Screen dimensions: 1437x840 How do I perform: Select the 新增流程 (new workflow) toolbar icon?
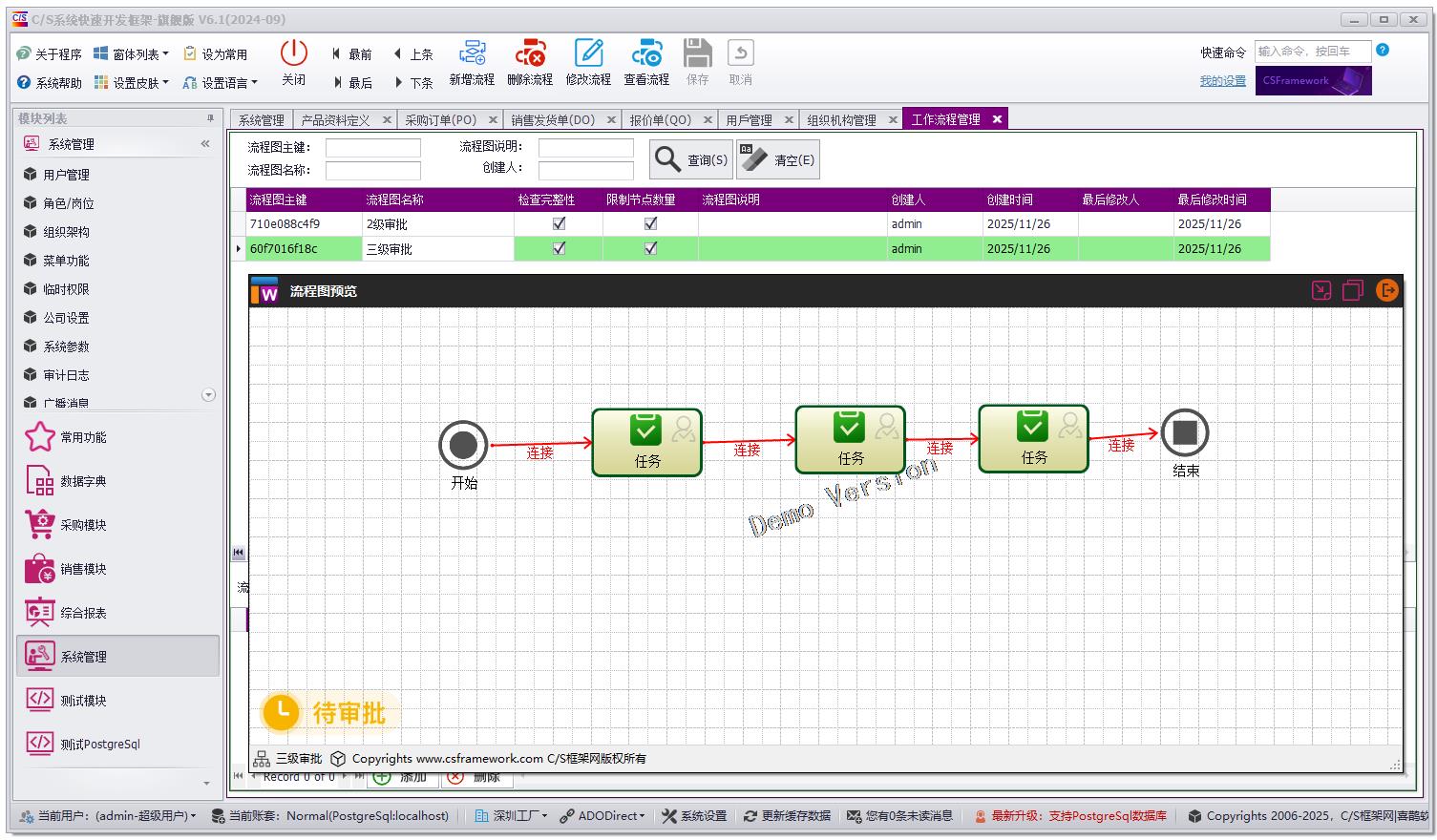pos(472,62)
